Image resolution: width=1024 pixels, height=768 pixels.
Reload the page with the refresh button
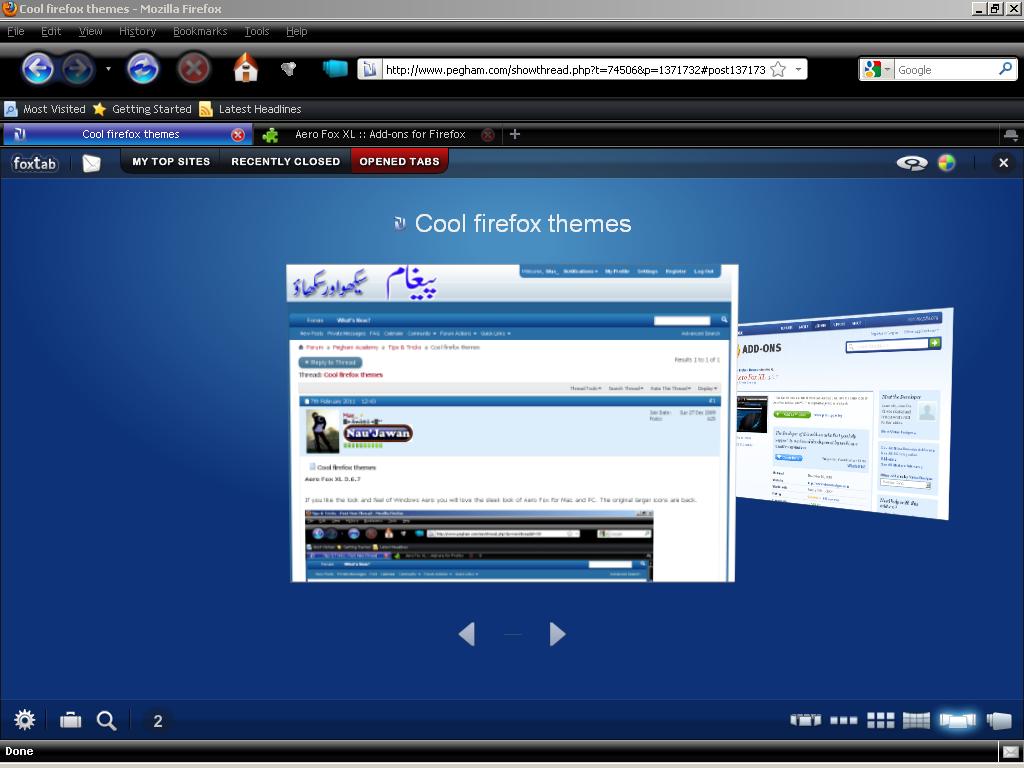[x=142, y=69]
